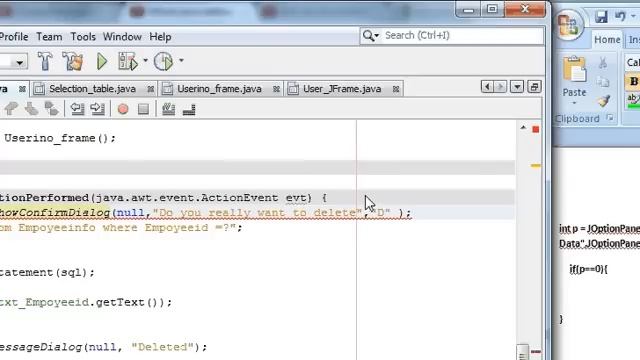Click Format Painter icon in Word
Screen dimensions: 640x360
coord(604,100)
